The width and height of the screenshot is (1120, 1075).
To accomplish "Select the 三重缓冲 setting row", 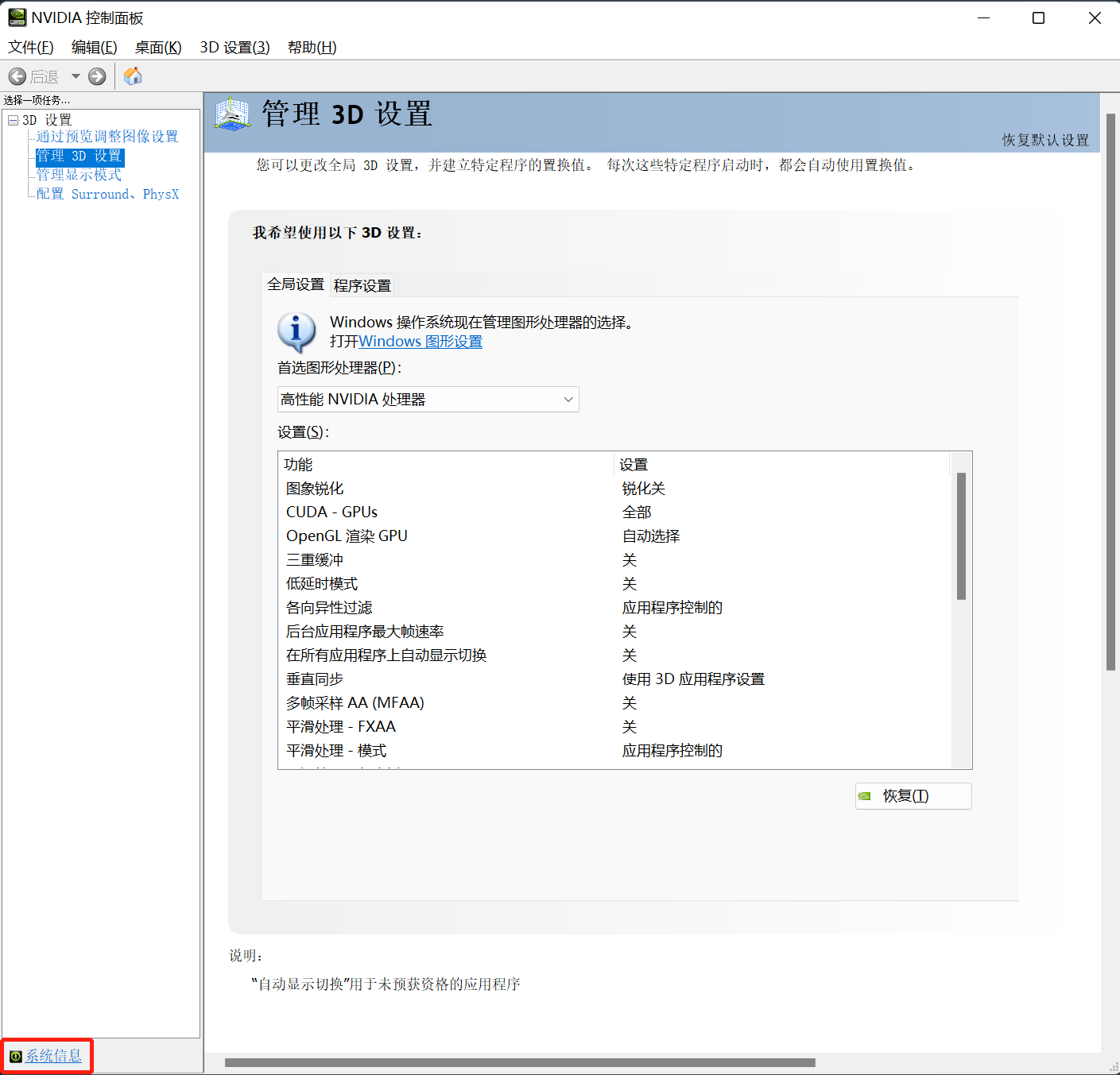I will coord(614,560).
